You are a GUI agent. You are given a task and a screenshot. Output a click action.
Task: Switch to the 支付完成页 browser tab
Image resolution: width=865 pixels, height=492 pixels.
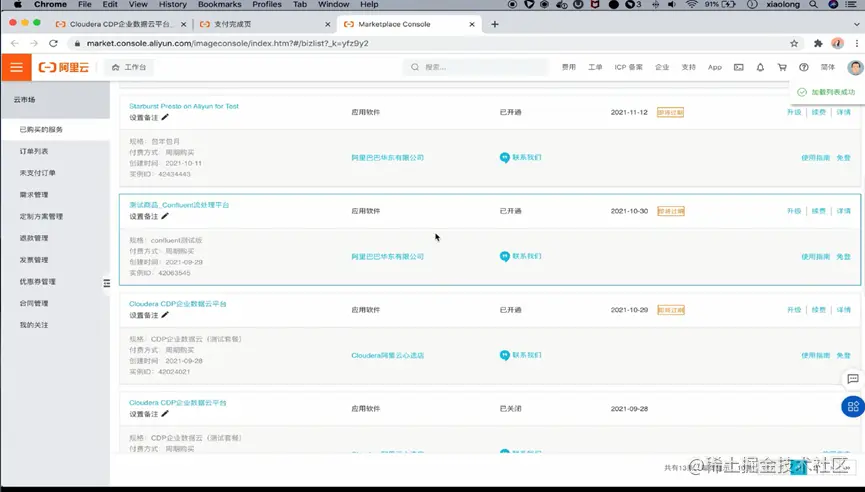click(265, 24)
